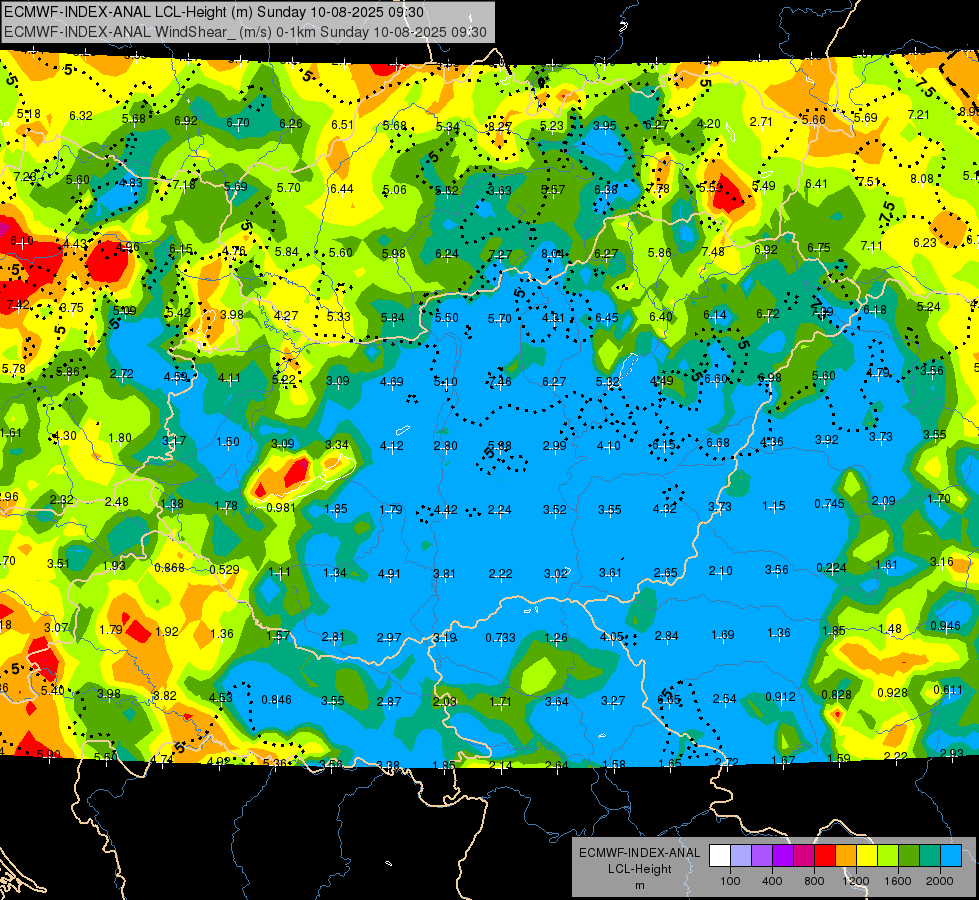Click the wind shear value 6.44

click(342, 188)
